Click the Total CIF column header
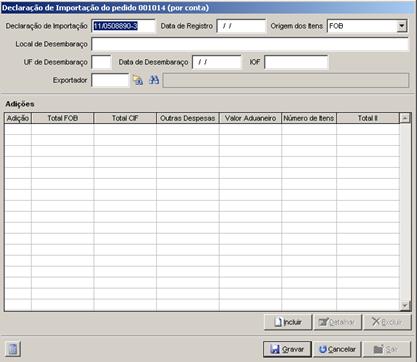This screenshot has height=362, width=417. [x=125, y=118]
